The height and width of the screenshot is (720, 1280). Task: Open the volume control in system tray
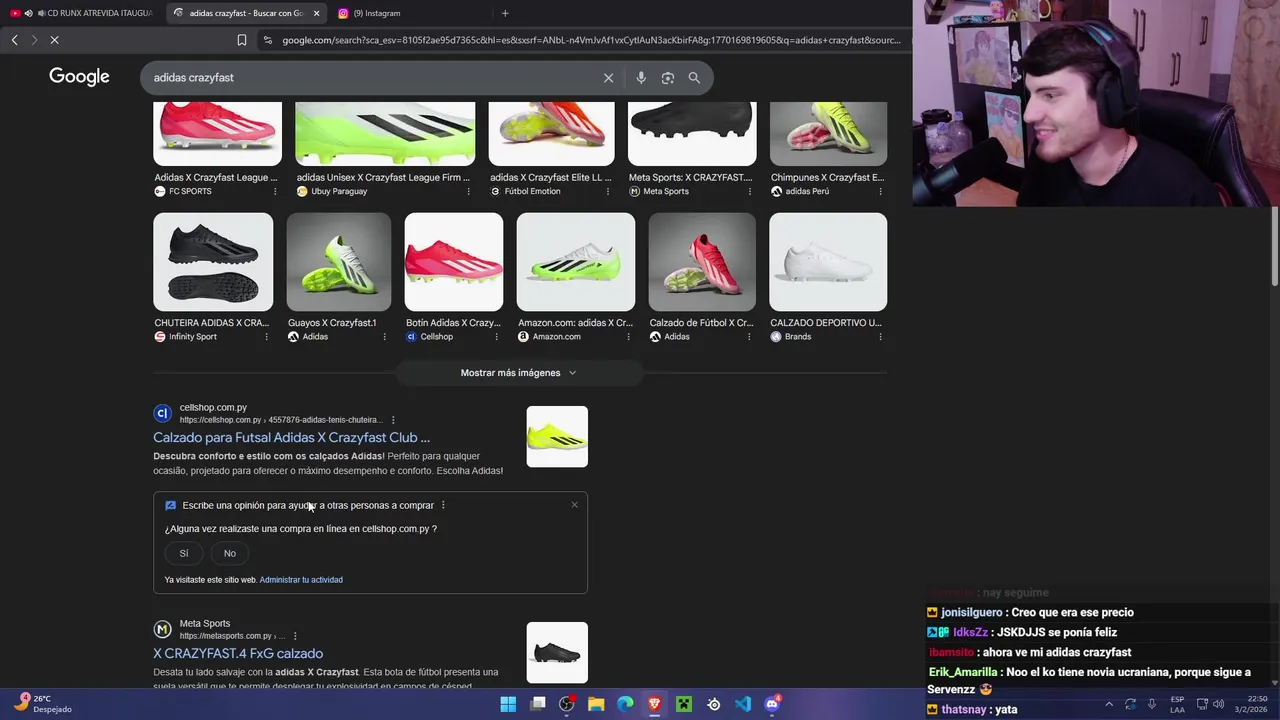[x=1219, y=704]
